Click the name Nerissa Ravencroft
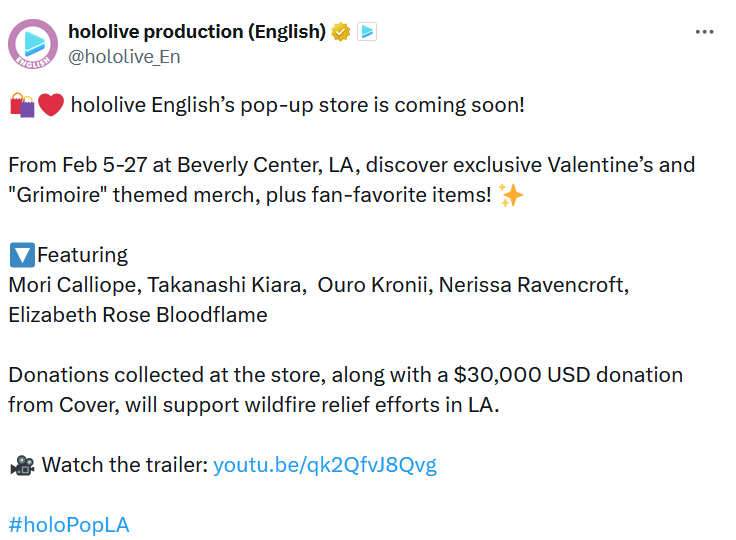This screenshot has height=540, width=736. pos(529,285)
